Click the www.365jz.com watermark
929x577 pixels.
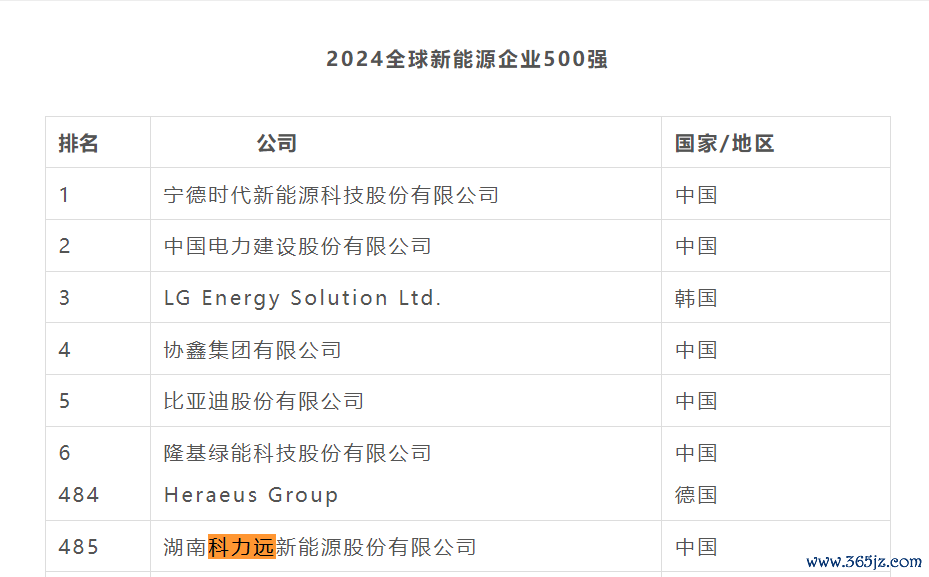click(x=863, y=561)
